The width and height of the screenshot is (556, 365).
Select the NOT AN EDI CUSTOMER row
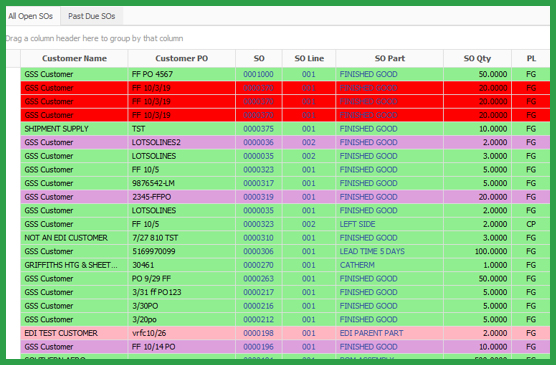[285, 238]
